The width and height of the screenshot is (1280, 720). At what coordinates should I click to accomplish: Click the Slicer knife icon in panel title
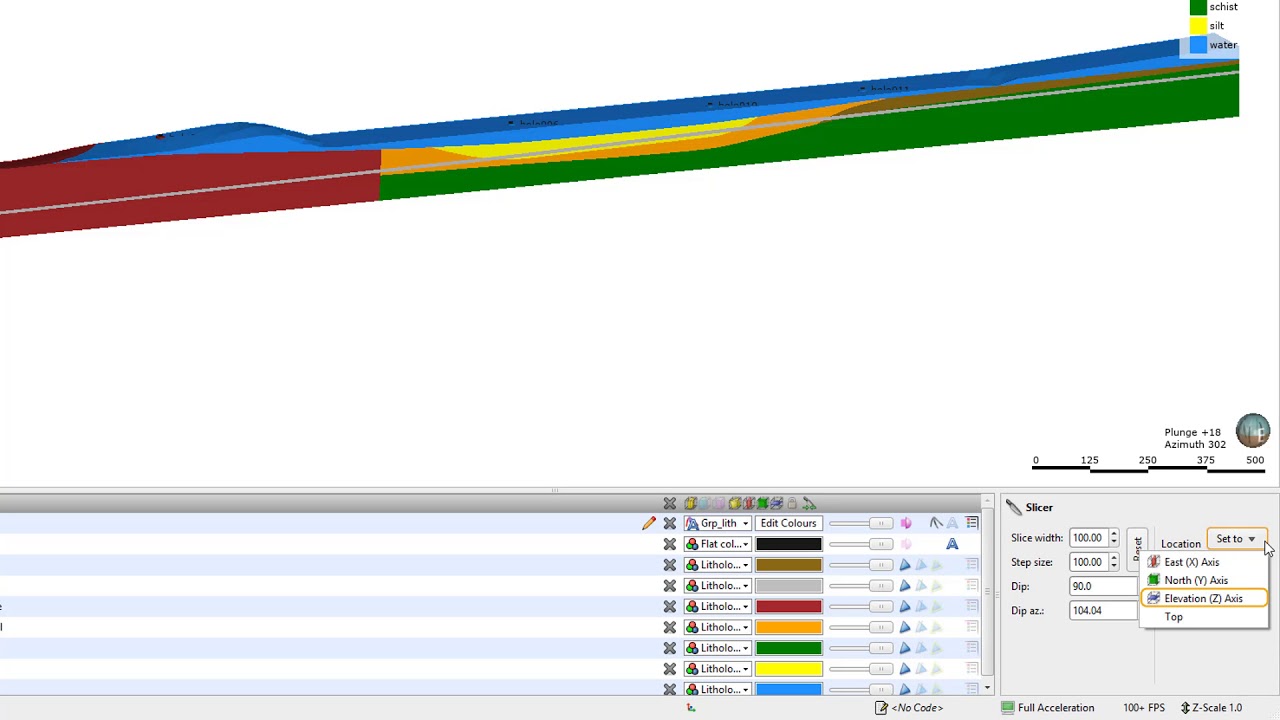[x=1014, y=508]
